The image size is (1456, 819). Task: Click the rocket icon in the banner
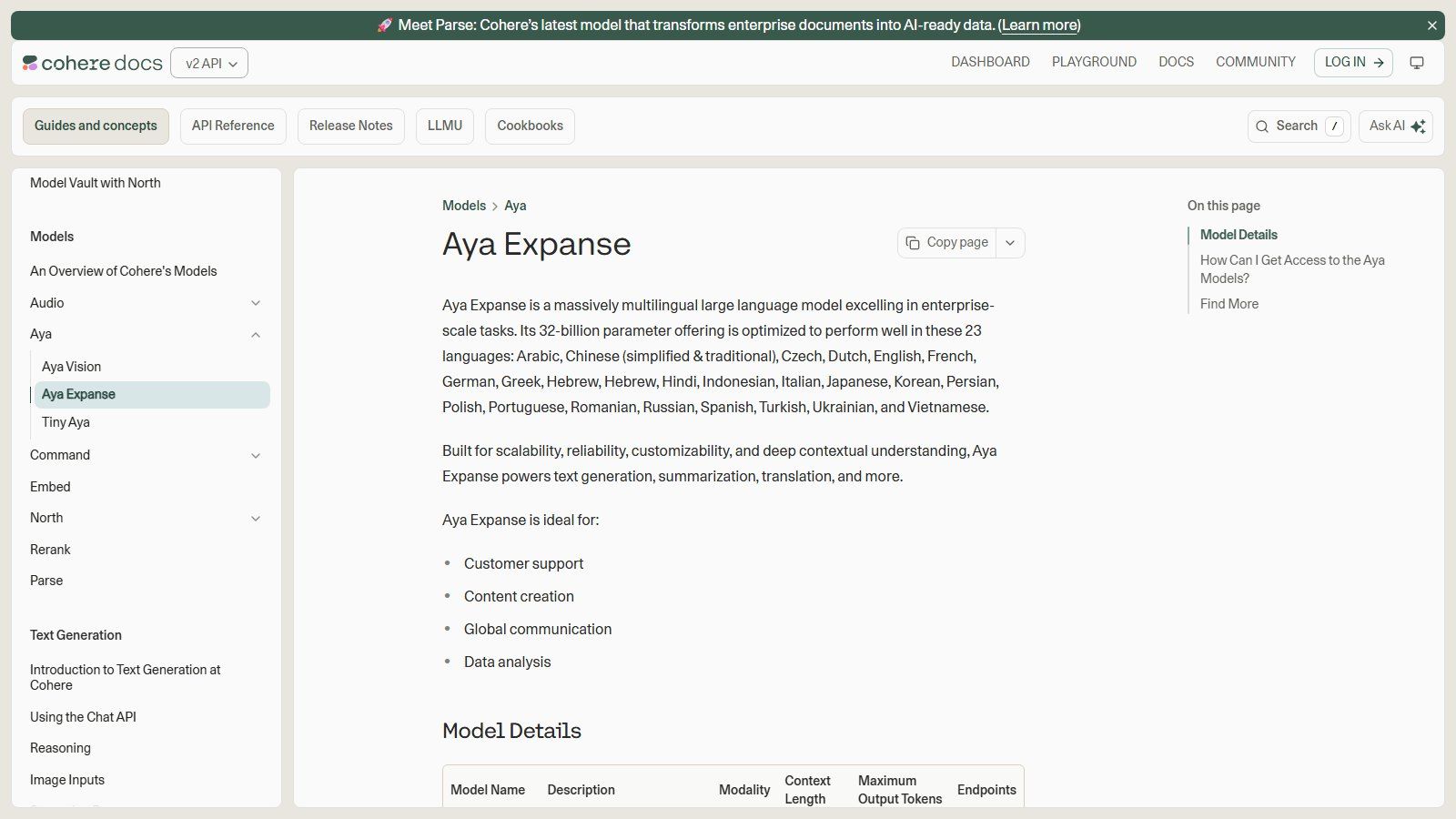point(384,25)
